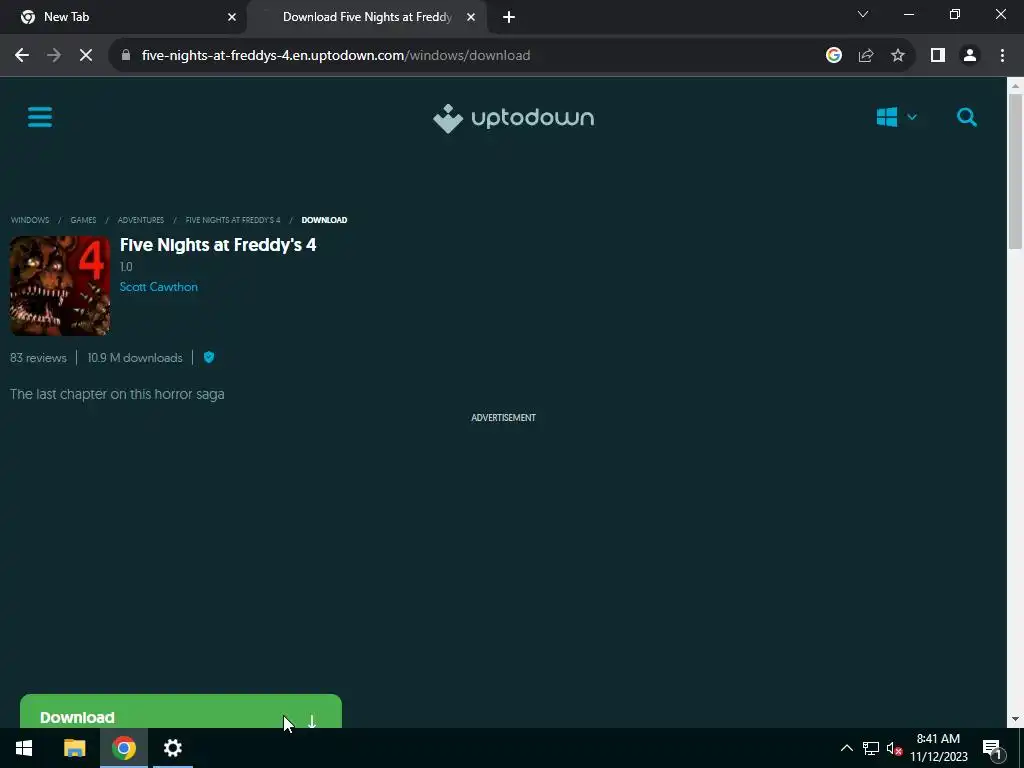Open the Chrome profile icon

(x=970, y=56)
